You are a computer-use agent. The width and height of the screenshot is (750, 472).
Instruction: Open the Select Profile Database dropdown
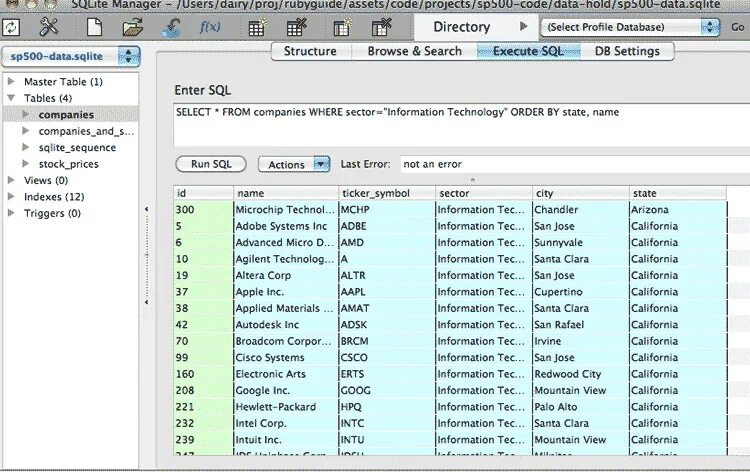(x=630, y=27)
